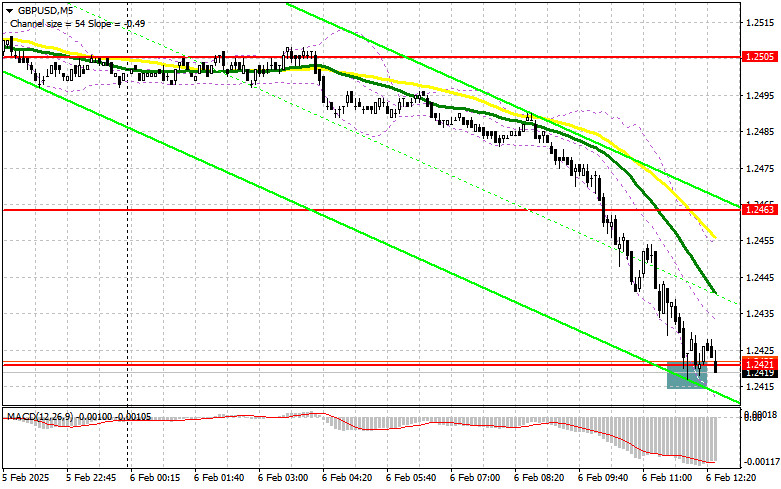Viewport: 781px width, 489px height.
Task: Click the 1.2425 price scale value
Action: (x=760, y=350)
